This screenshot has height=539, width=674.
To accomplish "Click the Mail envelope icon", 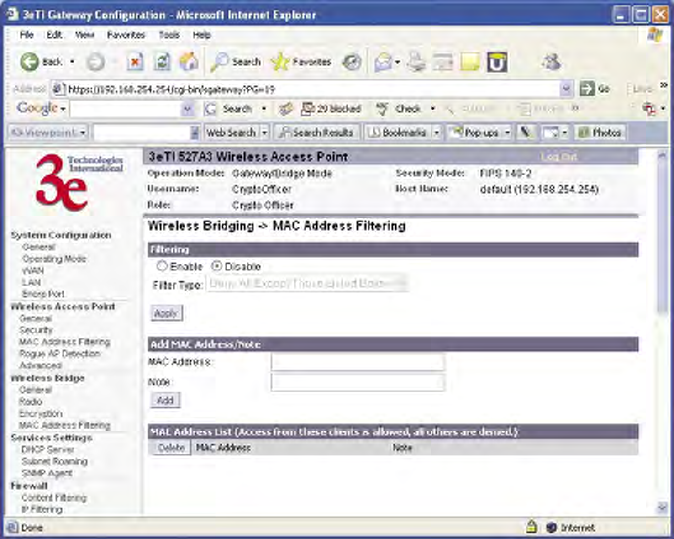I will [383, 63].
